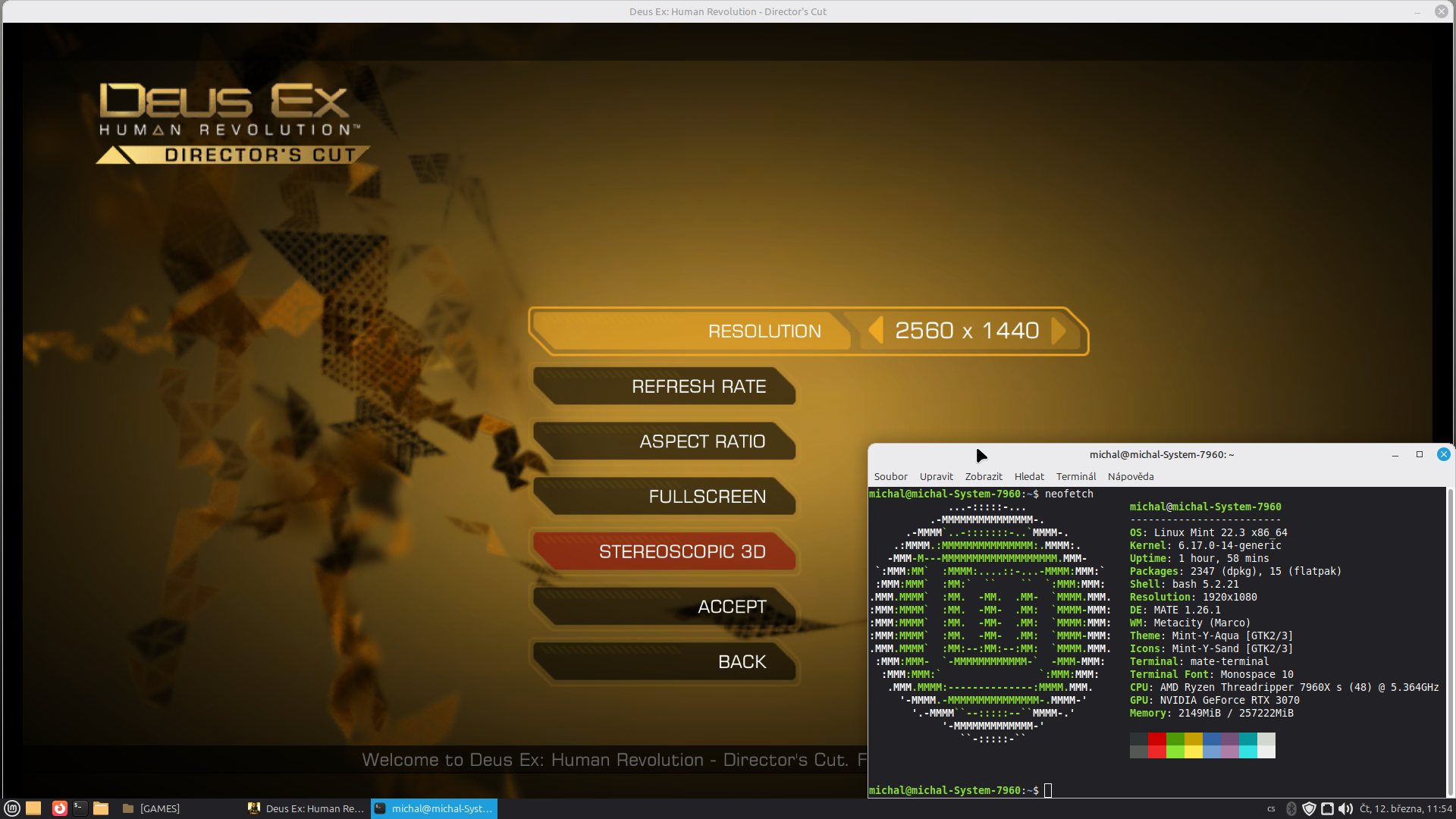1456x819 pixels.
Task: Open the red browser launcher icon
Action: 59,808
